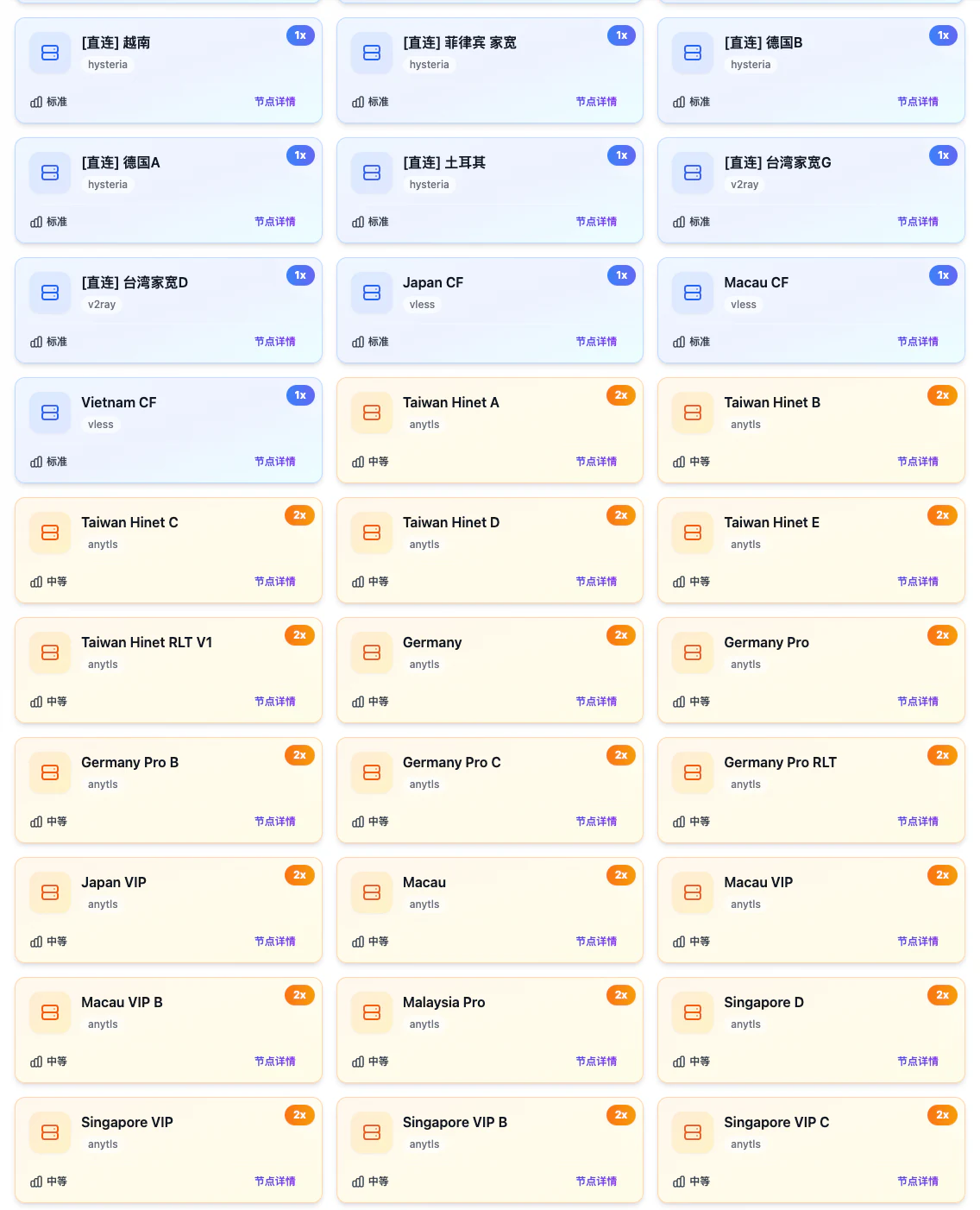View 节点详情 of Singapore VIP B
Screen dimensions: 980x1210
[596, 1182]
